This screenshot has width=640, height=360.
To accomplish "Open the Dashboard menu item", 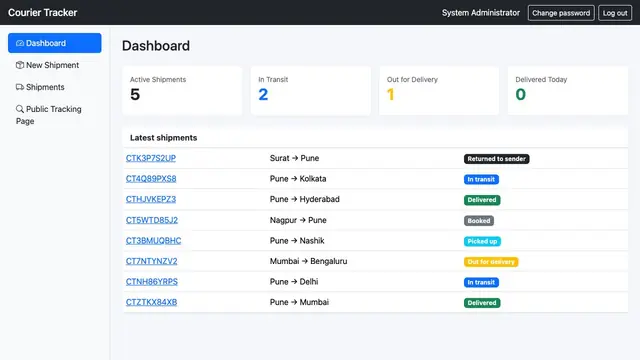I will click(55, 43).
